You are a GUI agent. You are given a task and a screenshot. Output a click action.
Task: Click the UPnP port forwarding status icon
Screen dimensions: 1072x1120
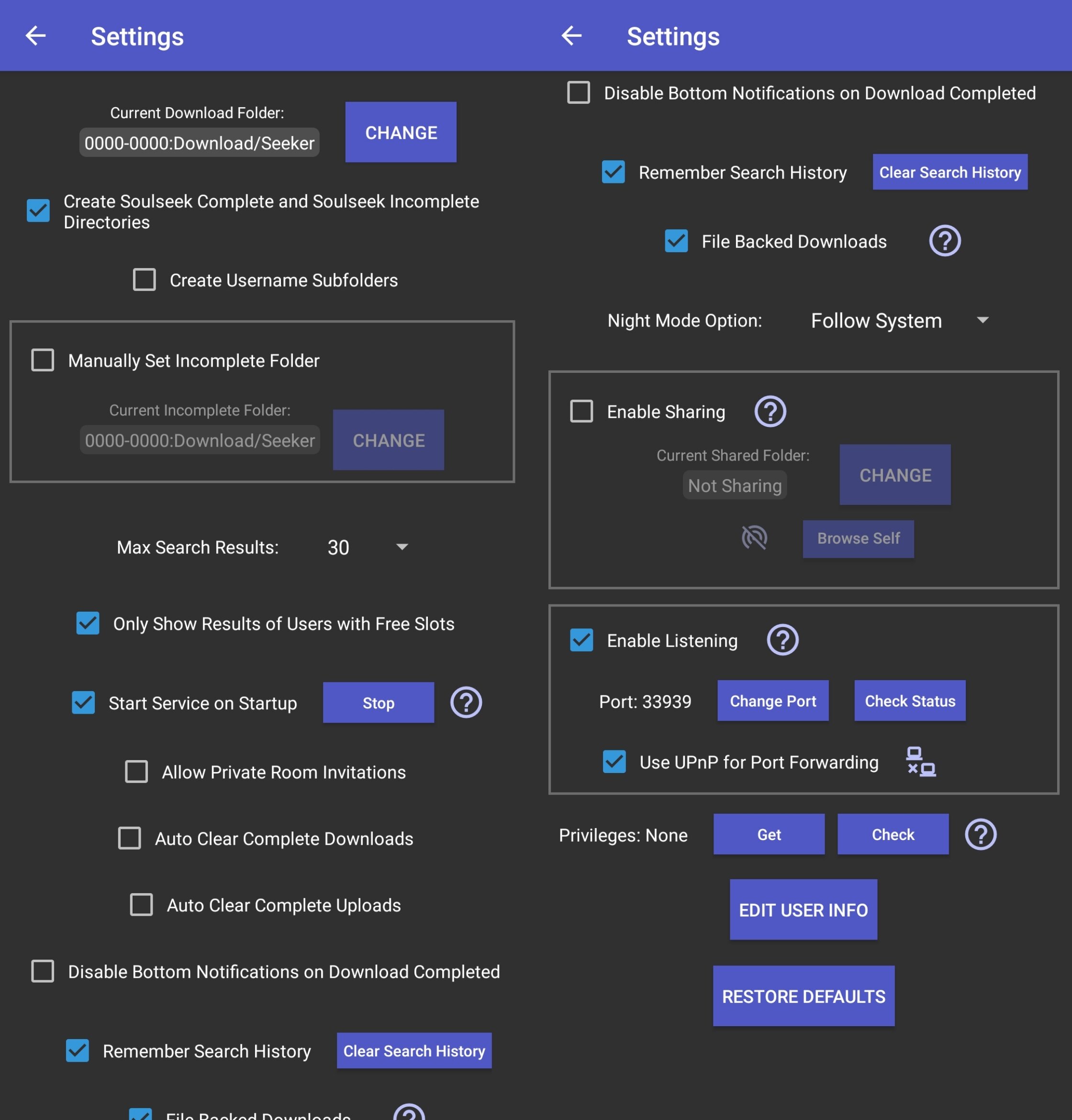(x=921, y=762)
